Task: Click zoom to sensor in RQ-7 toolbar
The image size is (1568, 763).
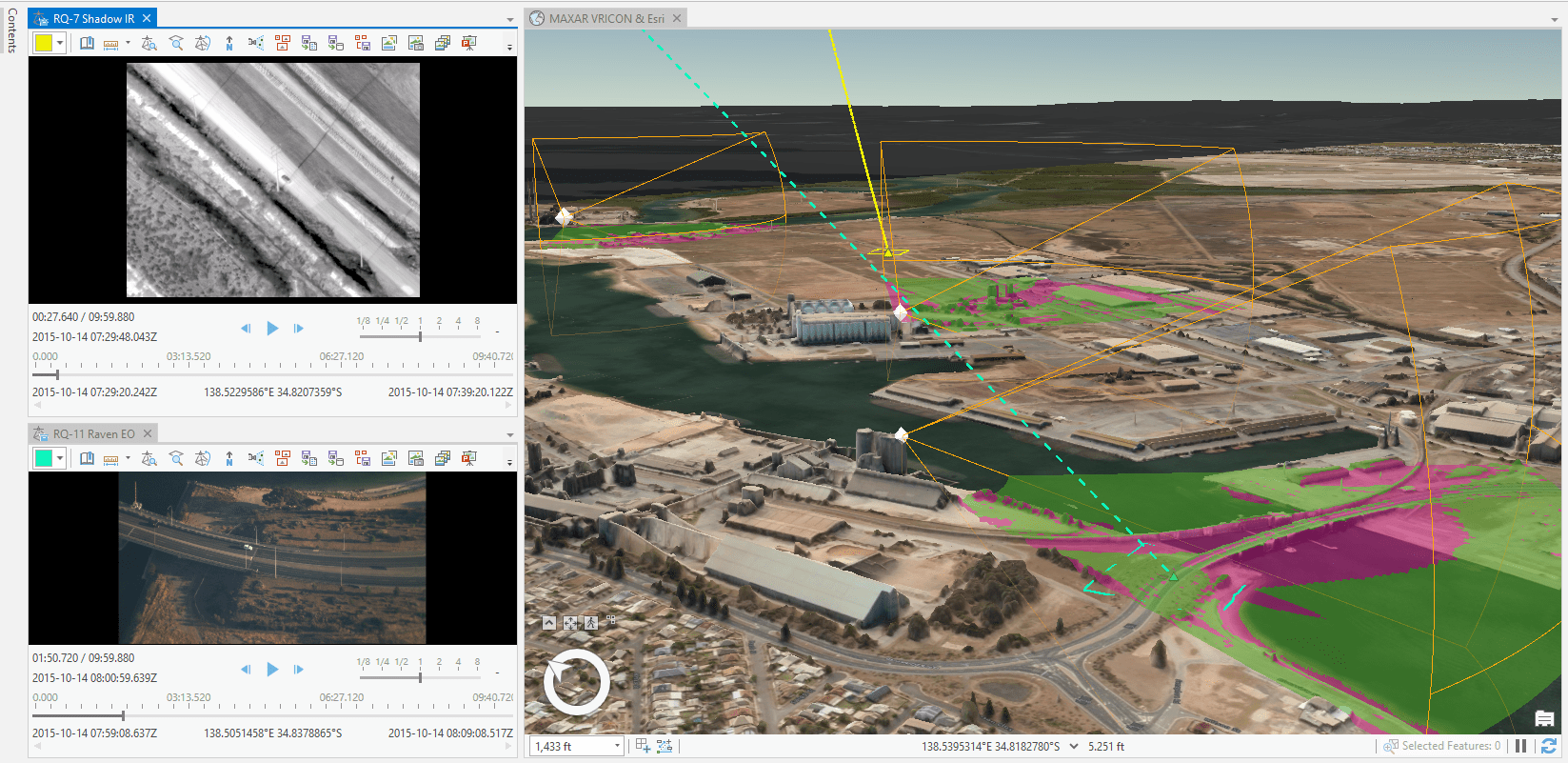Action: click(149, 43)
